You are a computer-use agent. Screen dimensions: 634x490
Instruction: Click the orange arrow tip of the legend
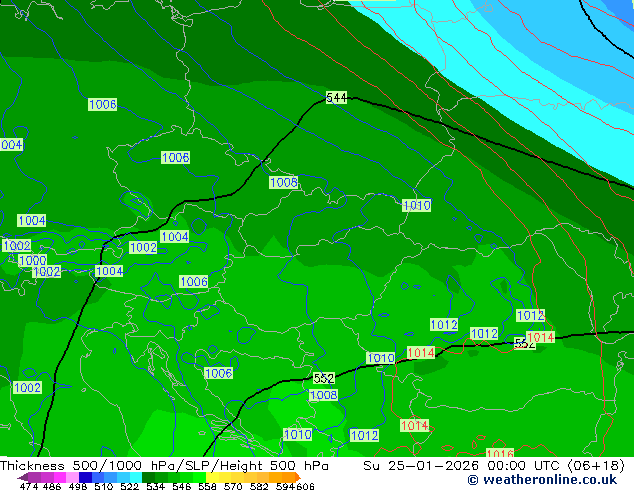click(298, 477)
